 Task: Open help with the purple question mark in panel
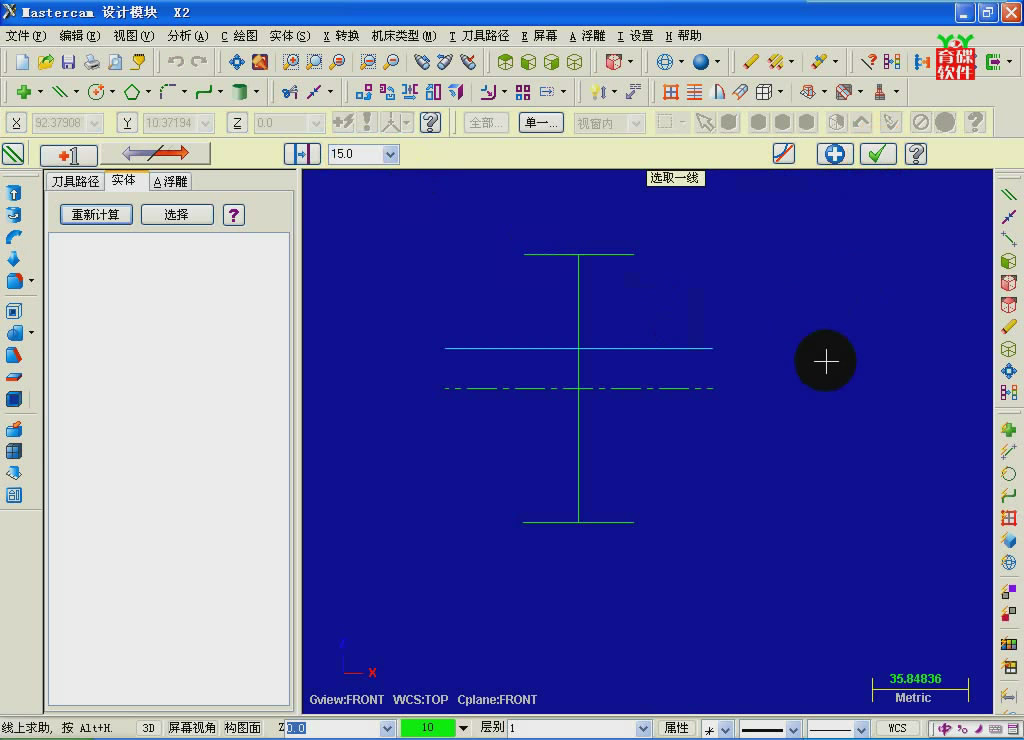(234, 215)
